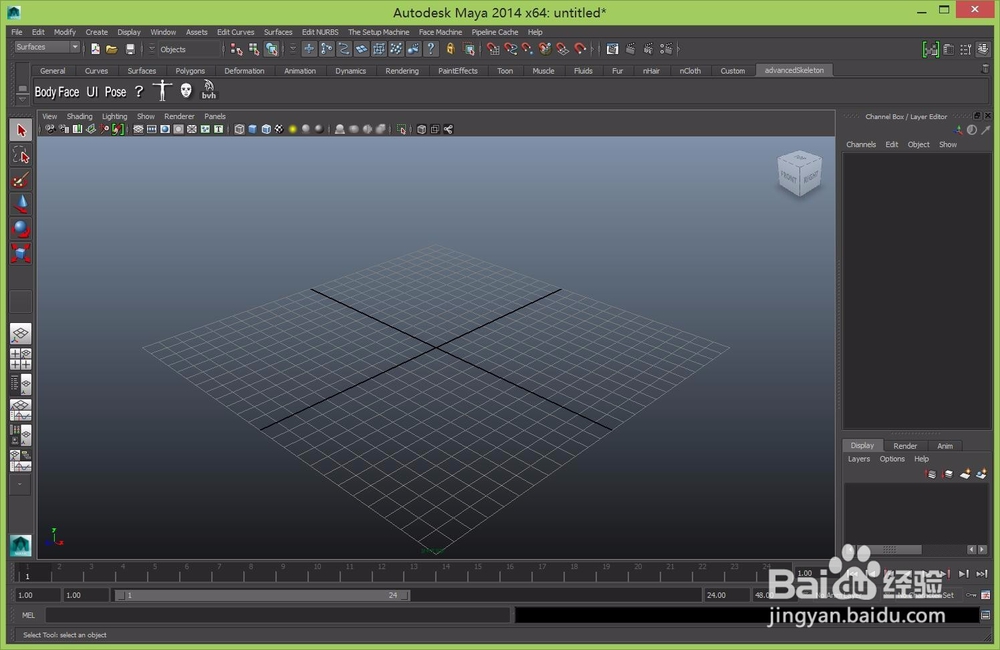This screenshot has height=650, width=1000.
Task: Select the Scale tool in toolbox
Action: (x=20, y=253)
